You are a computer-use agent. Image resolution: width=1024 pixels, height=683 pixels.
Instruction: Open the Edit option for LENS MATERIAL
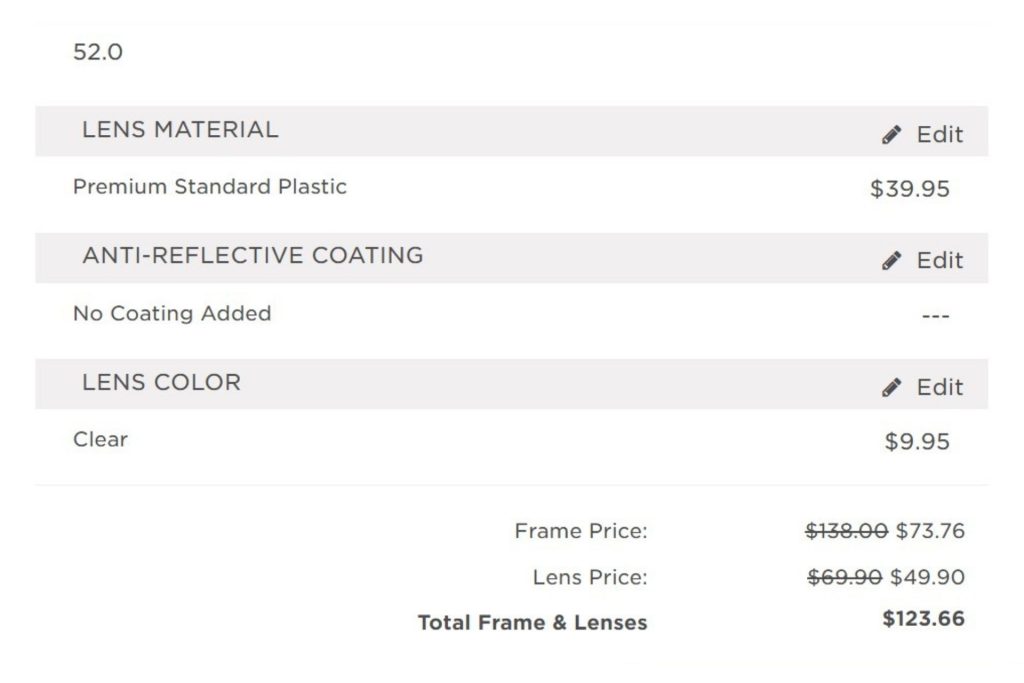point(935,133)
